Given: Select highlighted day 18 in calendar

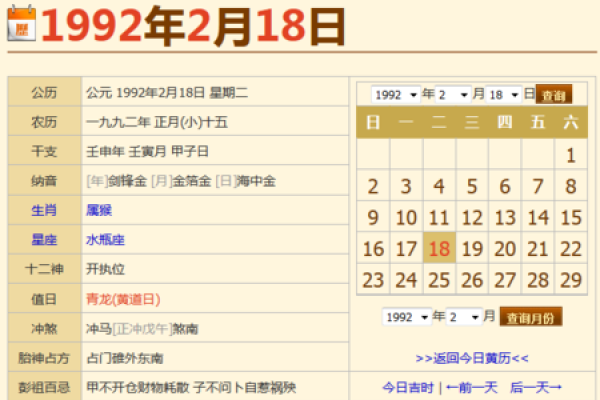Looking at the screenshot, I should click(x=438, y=249).
